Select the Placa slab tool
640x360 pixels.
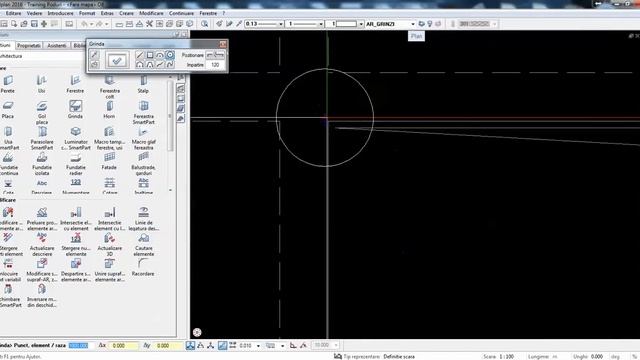pyautogui.click(x=8, y=109)
